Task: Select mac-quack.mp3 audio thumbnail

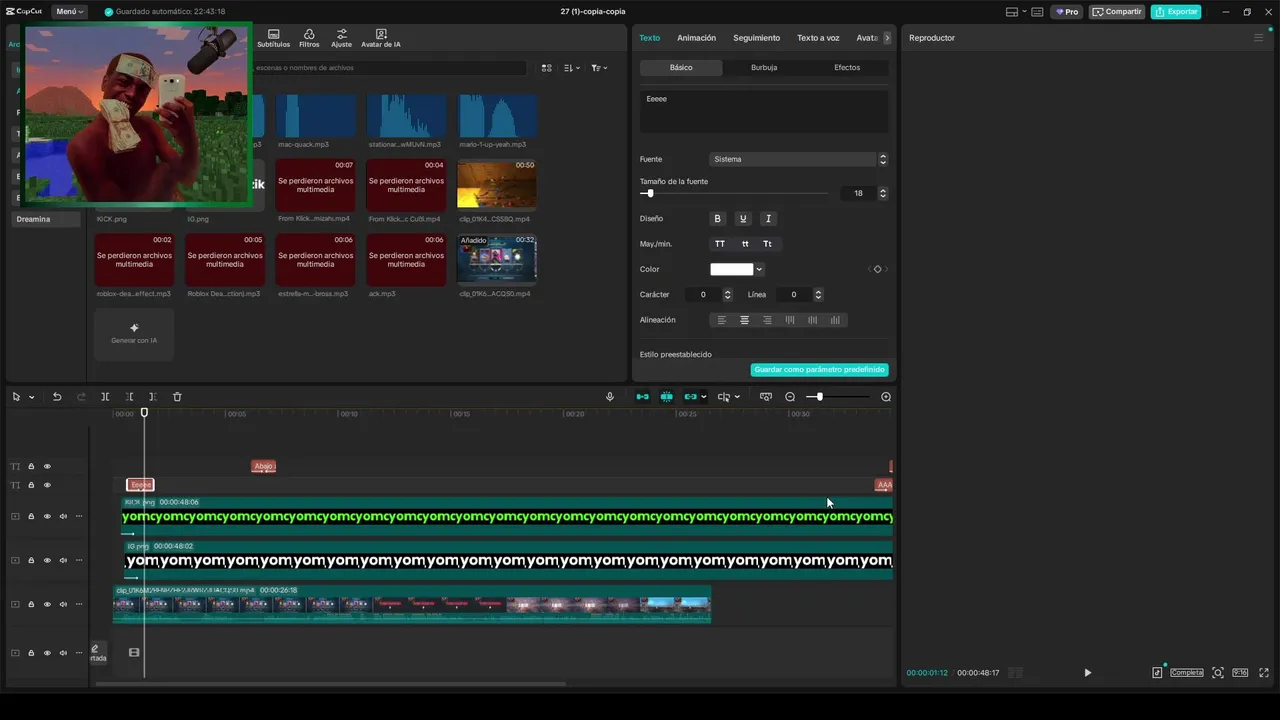Action: click(315, 116)
